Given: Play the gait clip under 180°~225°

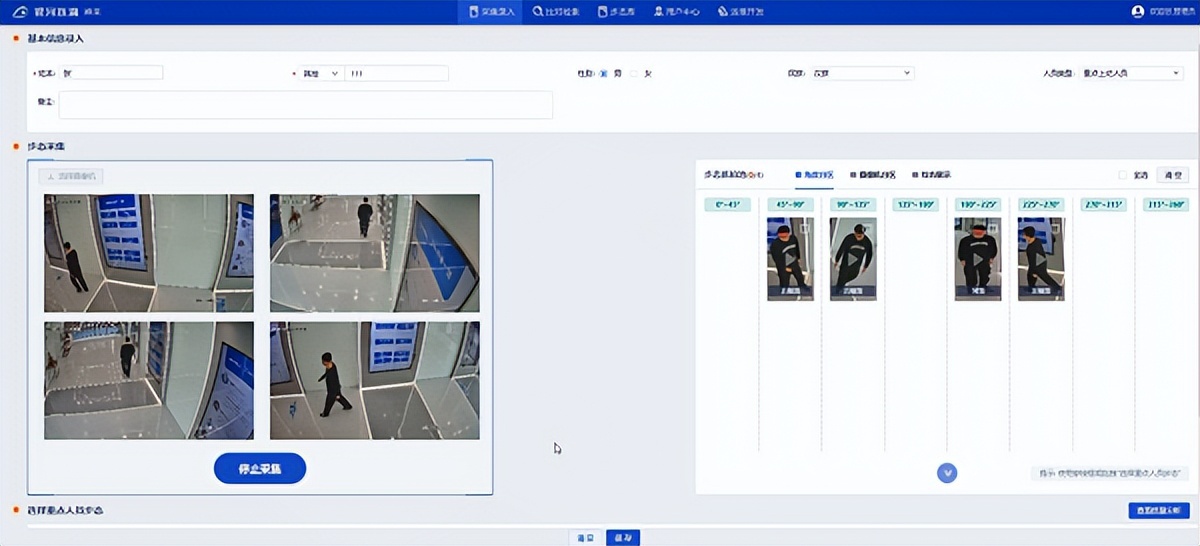Looking at the screenshot, I should 977,258.
